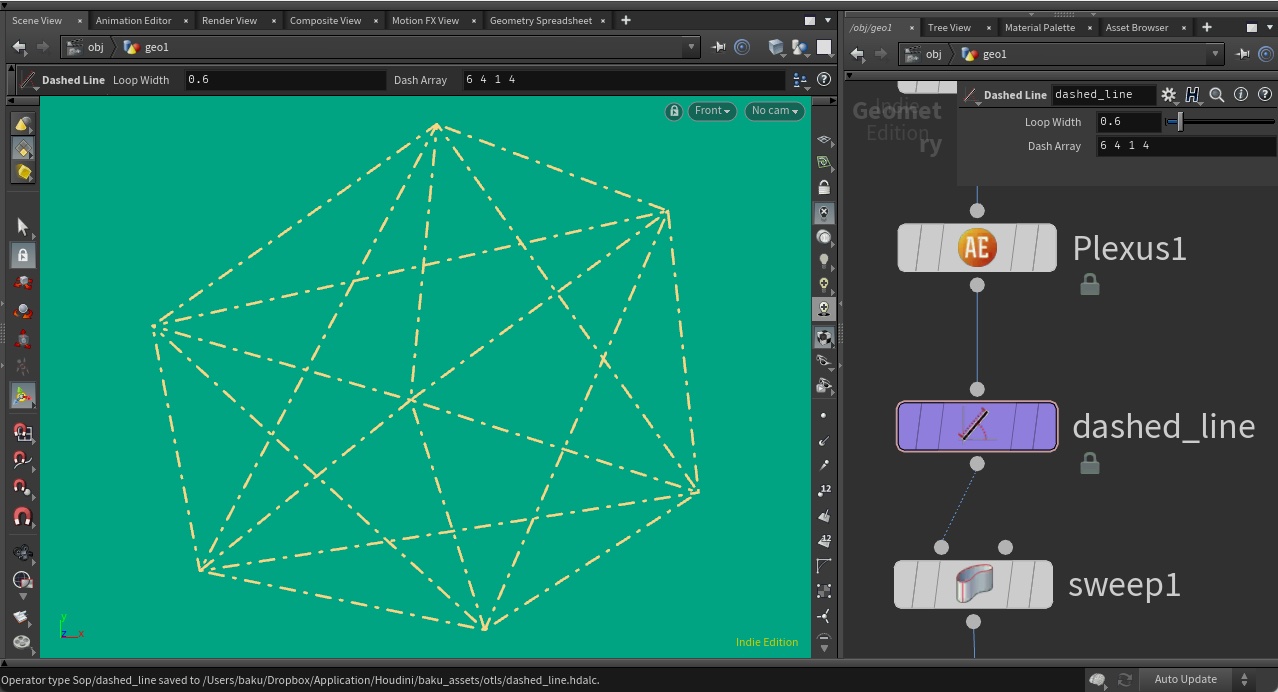Open the Front view dropdown
This screenshot has width=1278, height=692.
point(712,111)
